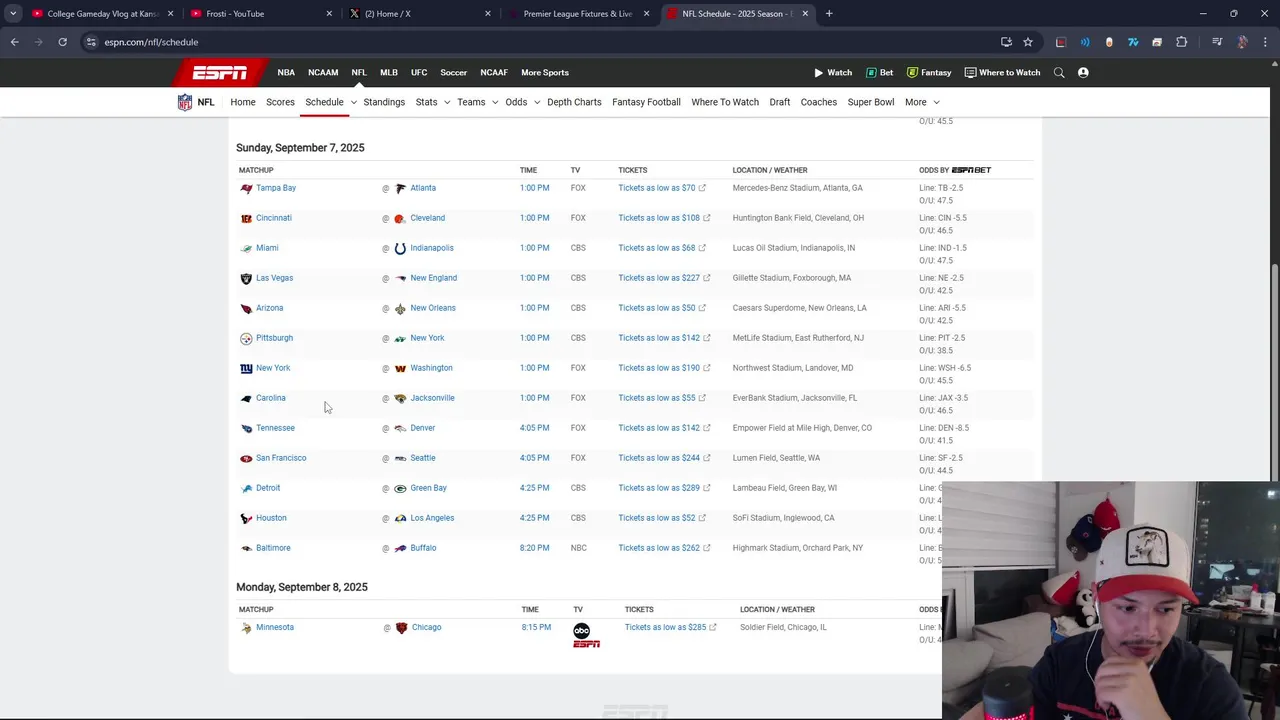
Task: Open the Standings menu item
Action: tap(384, 102)
